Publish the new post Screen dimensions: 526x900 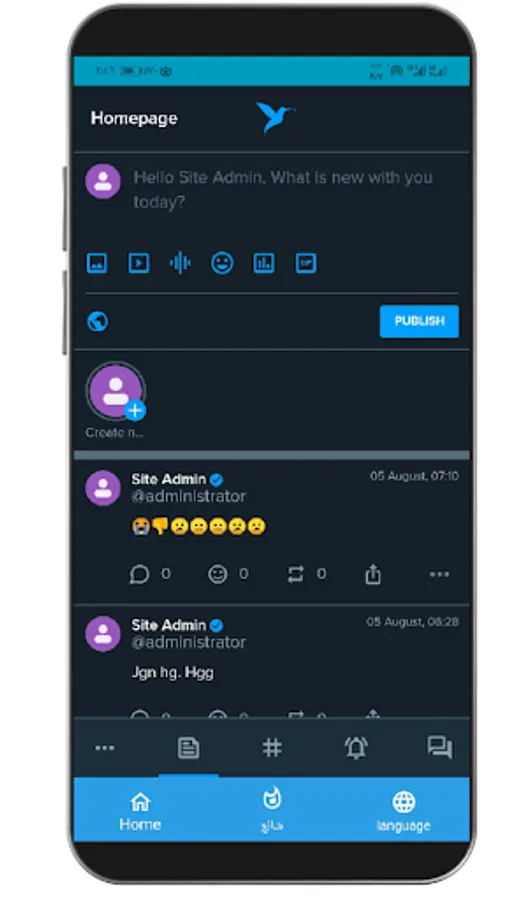pyautogui.click(x=419, y=321)
